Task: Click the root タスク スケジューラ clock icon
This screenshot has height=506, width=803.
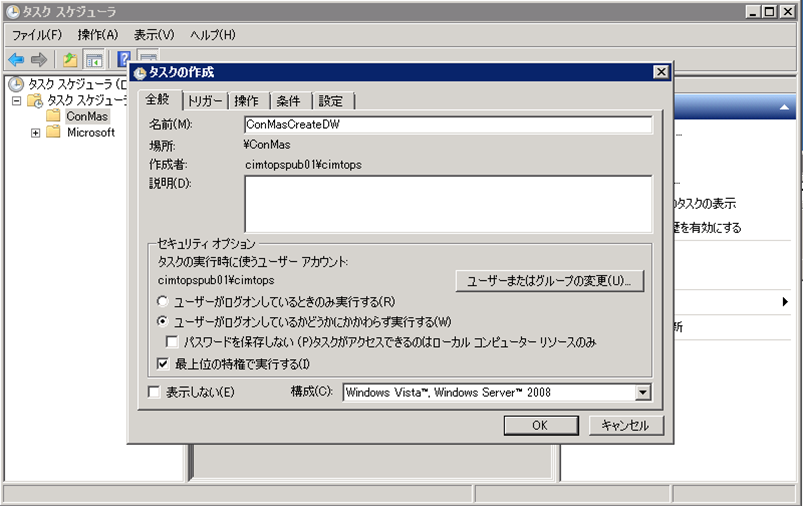Action: (x=15, y=84)
